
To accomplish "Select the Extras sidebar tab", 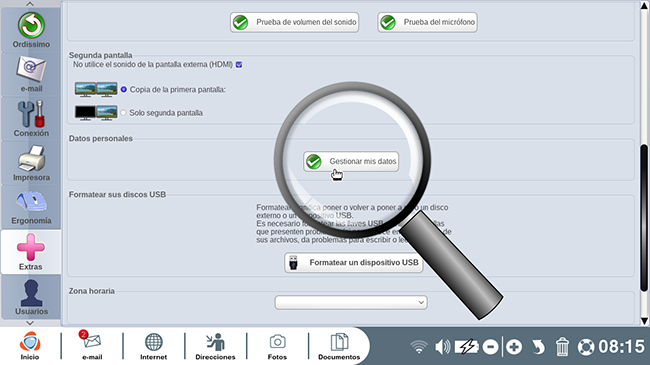I will click(x=31, y=252).
